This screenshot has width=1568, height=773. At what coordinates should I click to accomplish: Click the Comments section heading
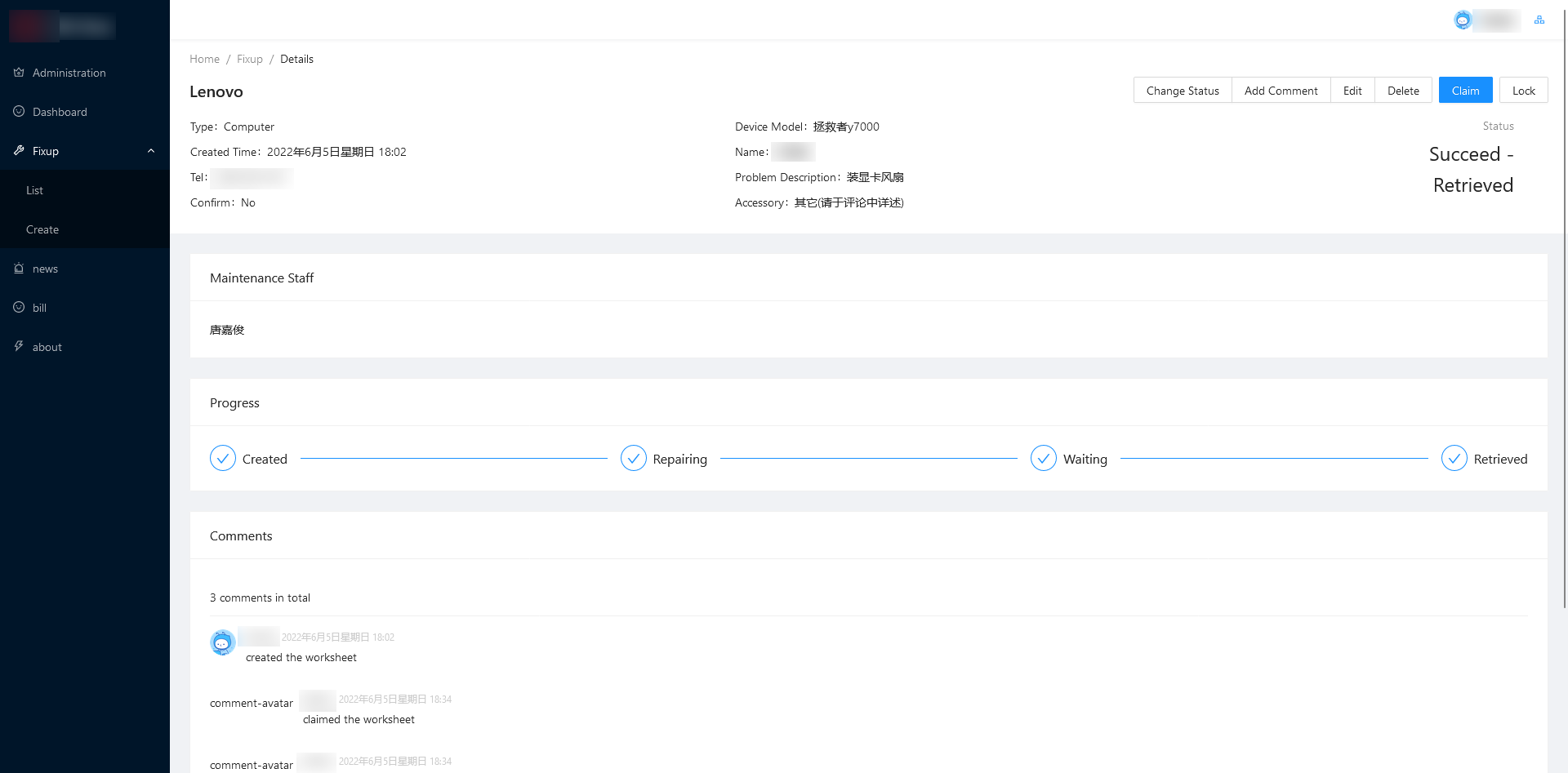tap(241, 535)
